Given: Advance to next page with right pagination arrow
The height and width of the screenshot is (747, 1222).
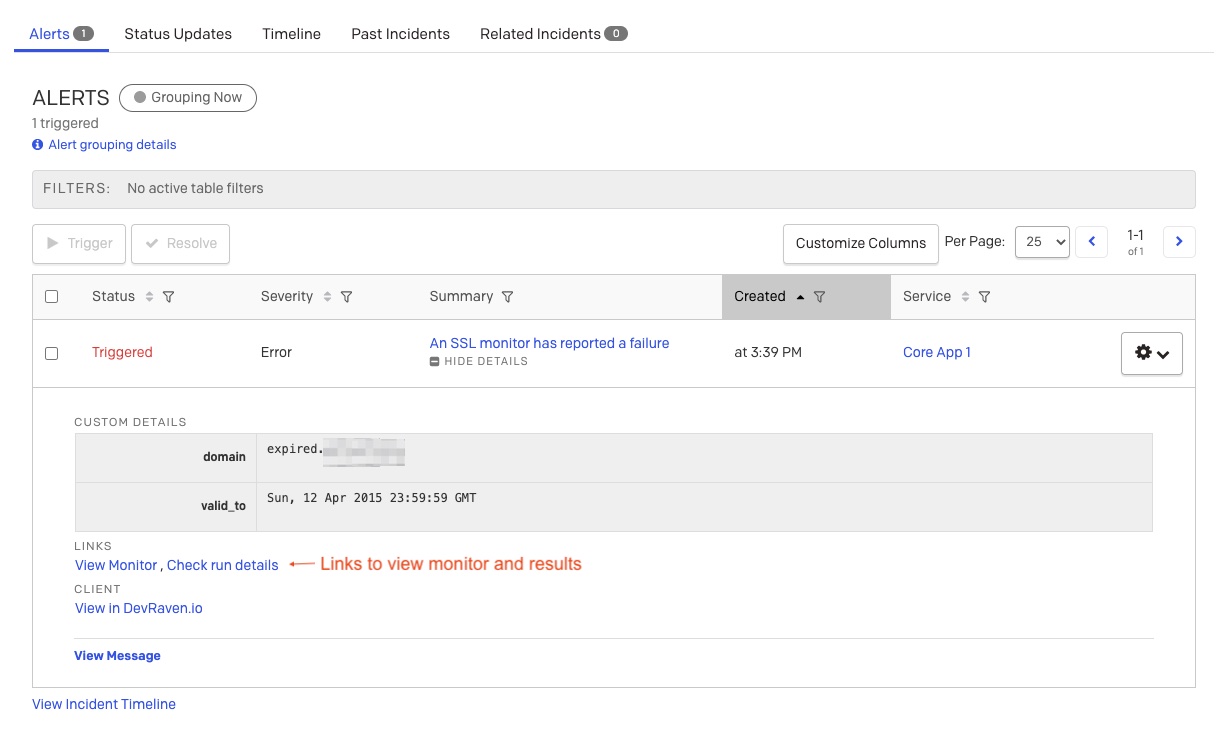Looking at the screenshot, I should 1179,241.
